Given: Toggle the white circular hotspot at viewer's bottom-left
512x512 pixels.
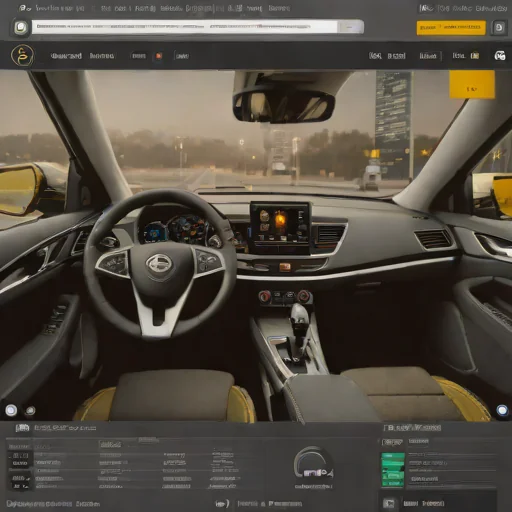Looking at the screenshot, I should coord(11,410).
